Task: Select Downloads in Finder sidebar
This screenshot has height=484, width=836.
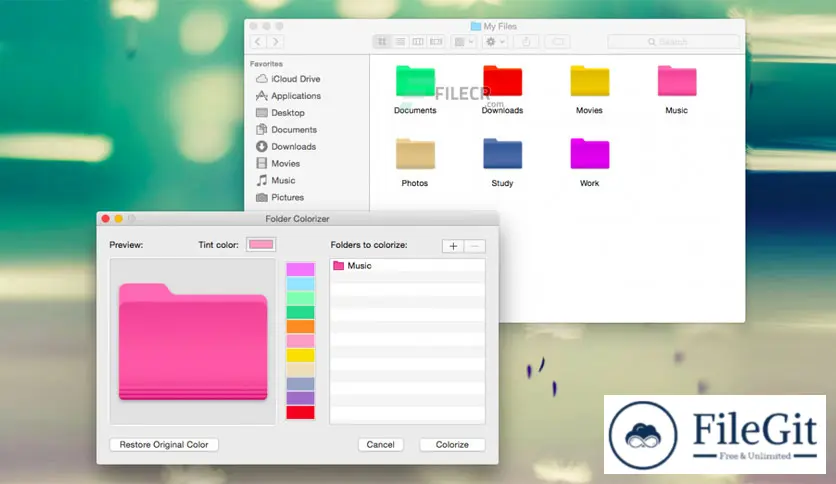Action: point(286,147)
